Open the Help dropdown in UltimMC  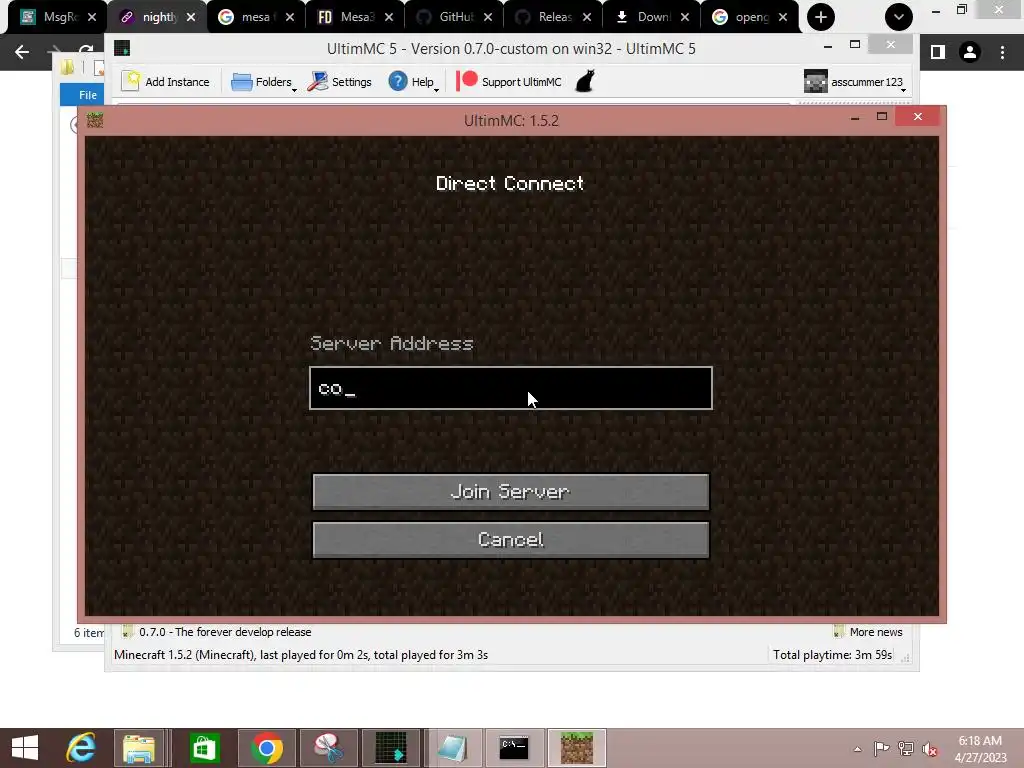coord(413,82)
